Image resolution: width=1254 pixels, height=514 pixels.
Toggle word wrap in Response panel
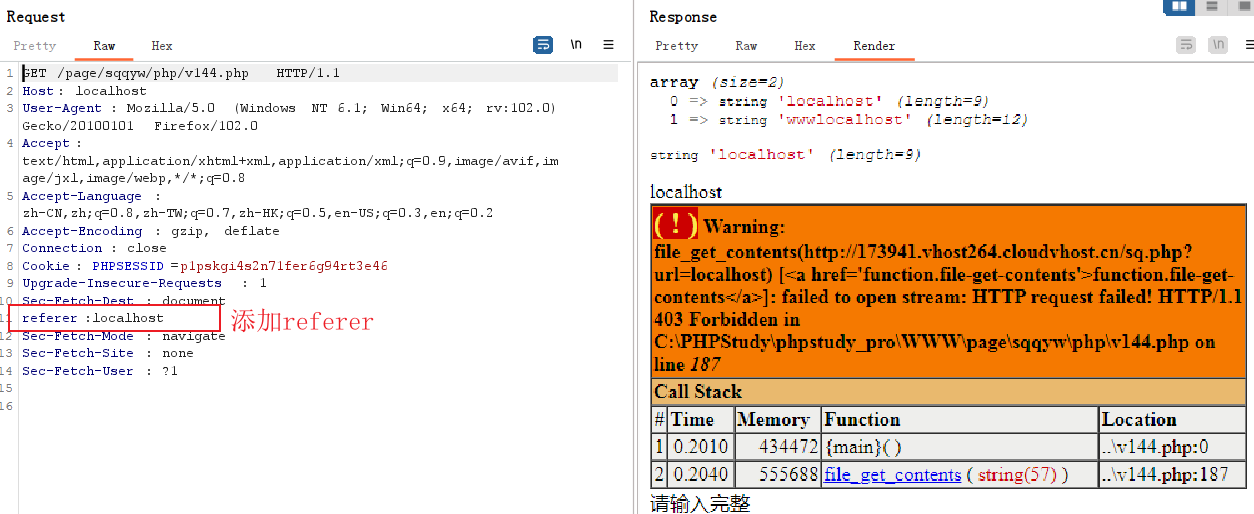coord(1186,45)
